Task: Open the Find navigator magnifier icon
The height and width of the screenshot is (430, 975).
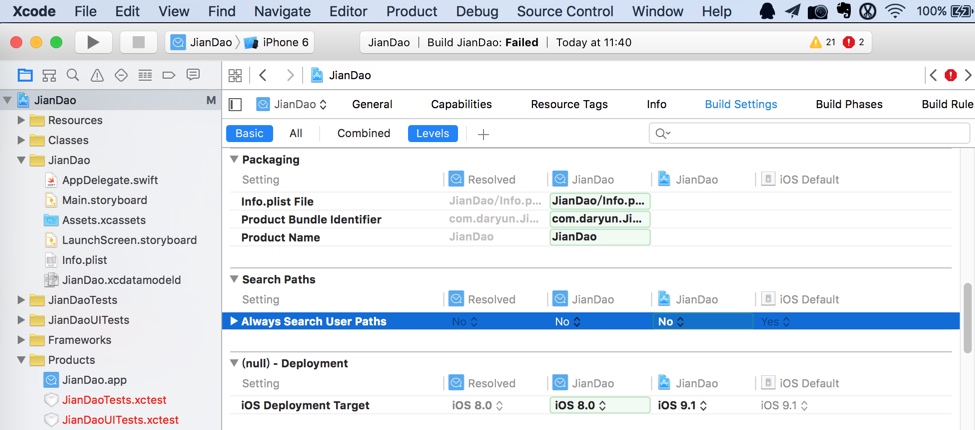Action: [73, 75]
